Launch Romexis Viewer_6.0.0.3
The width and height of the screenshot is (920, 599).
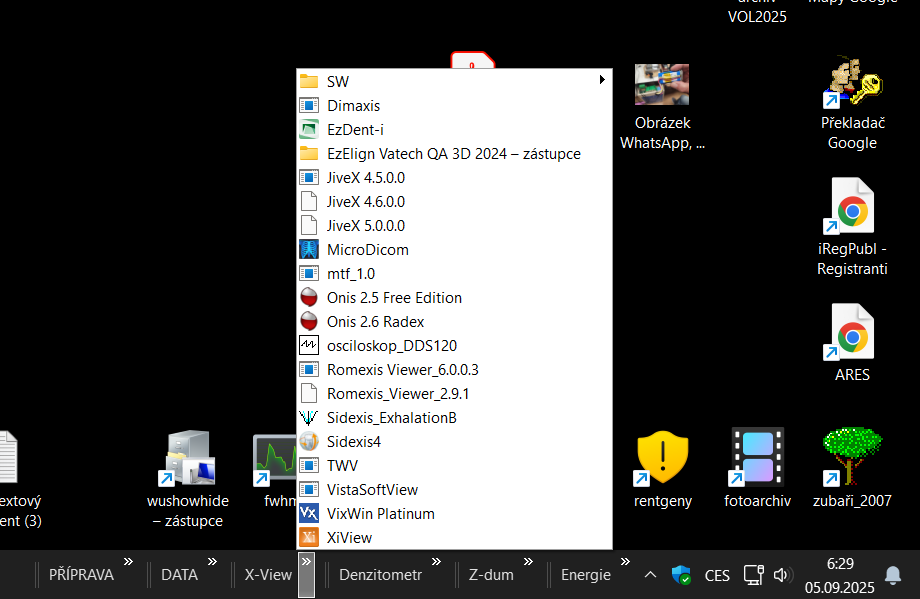[x=454, y=370]
